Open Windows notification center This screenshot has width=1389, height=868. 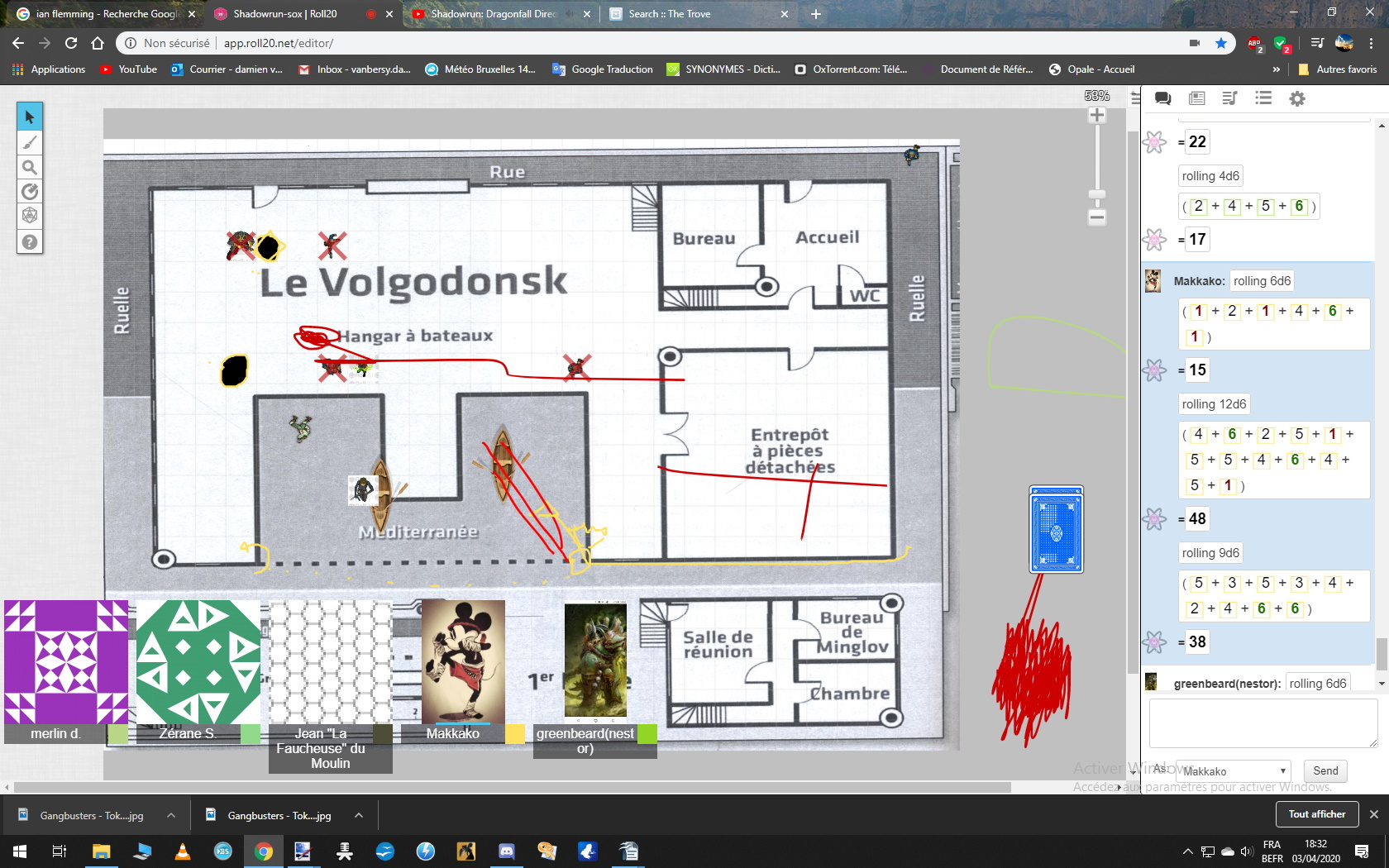pyautogui.click(x=1362, y=851)
